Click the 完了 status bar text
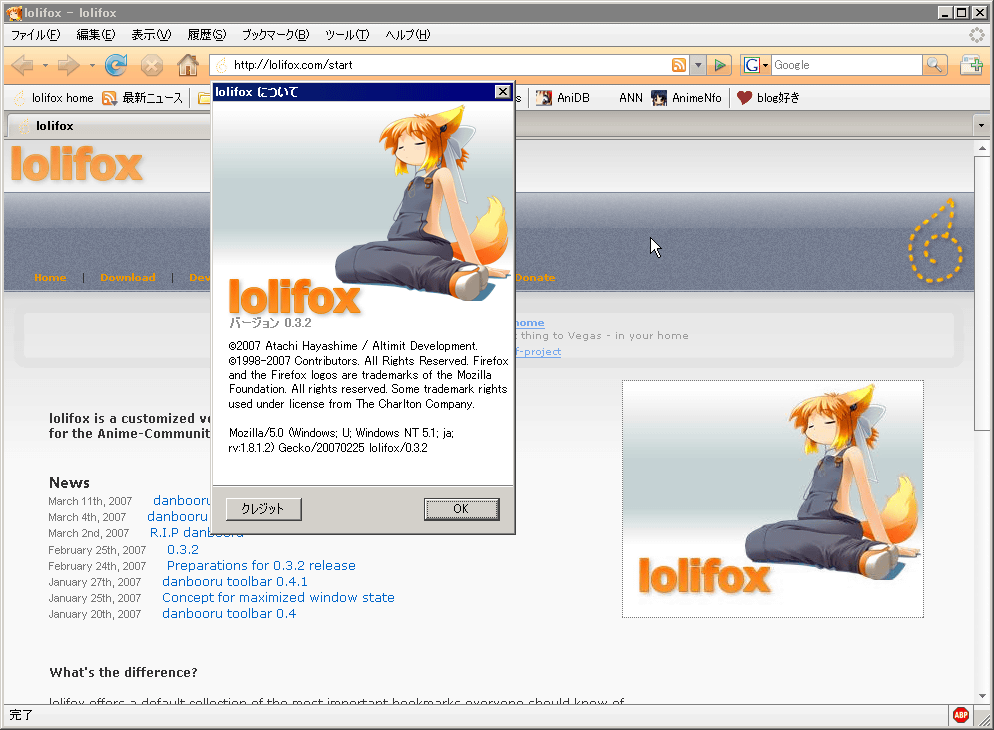 20,715
